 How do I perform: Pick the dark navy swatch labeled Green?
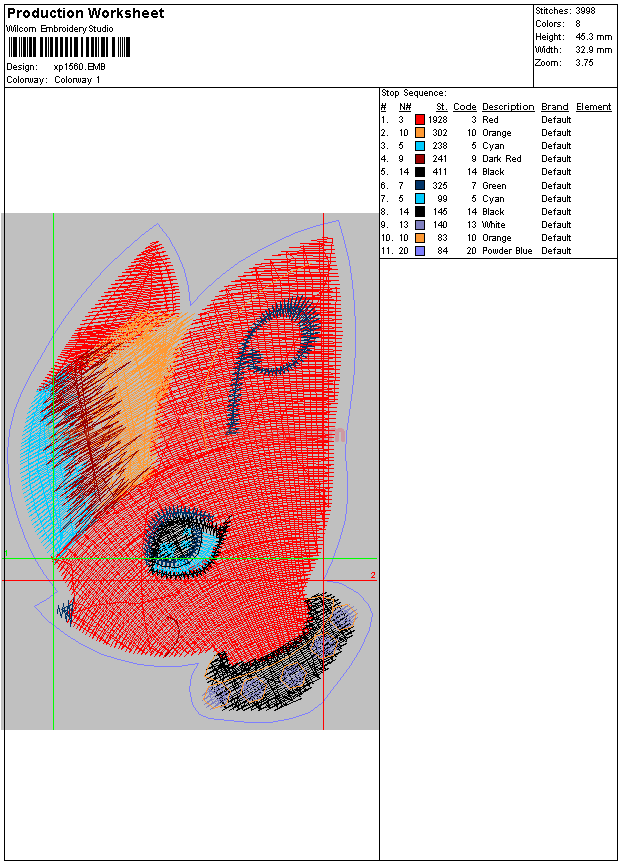point(420,186)
